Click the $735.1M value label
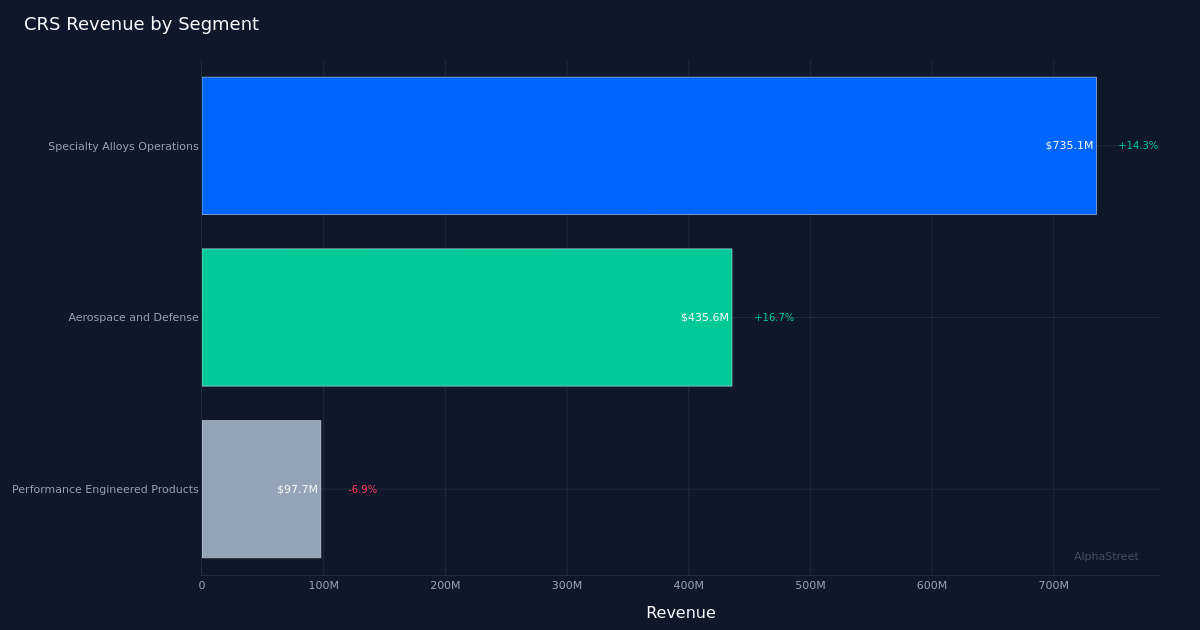Image resolution: width=1200 pixels, height=630 pixels. click(1068, 145)
